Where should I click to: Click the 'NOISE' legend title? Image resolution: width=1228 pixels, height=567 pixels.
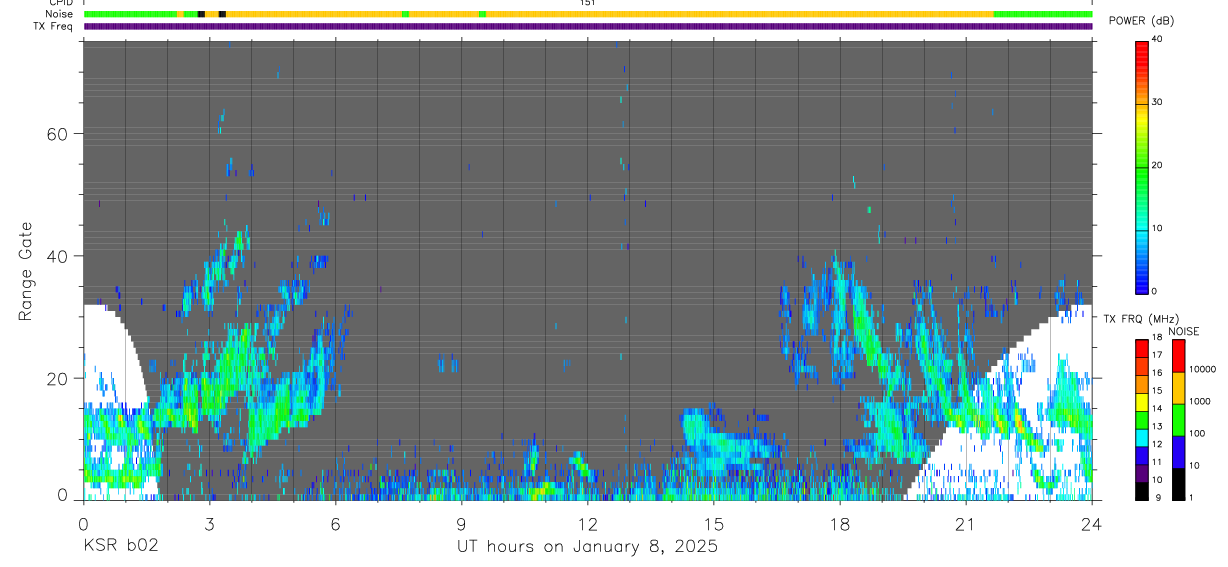pyautogui.click(x=1183, y=331)
